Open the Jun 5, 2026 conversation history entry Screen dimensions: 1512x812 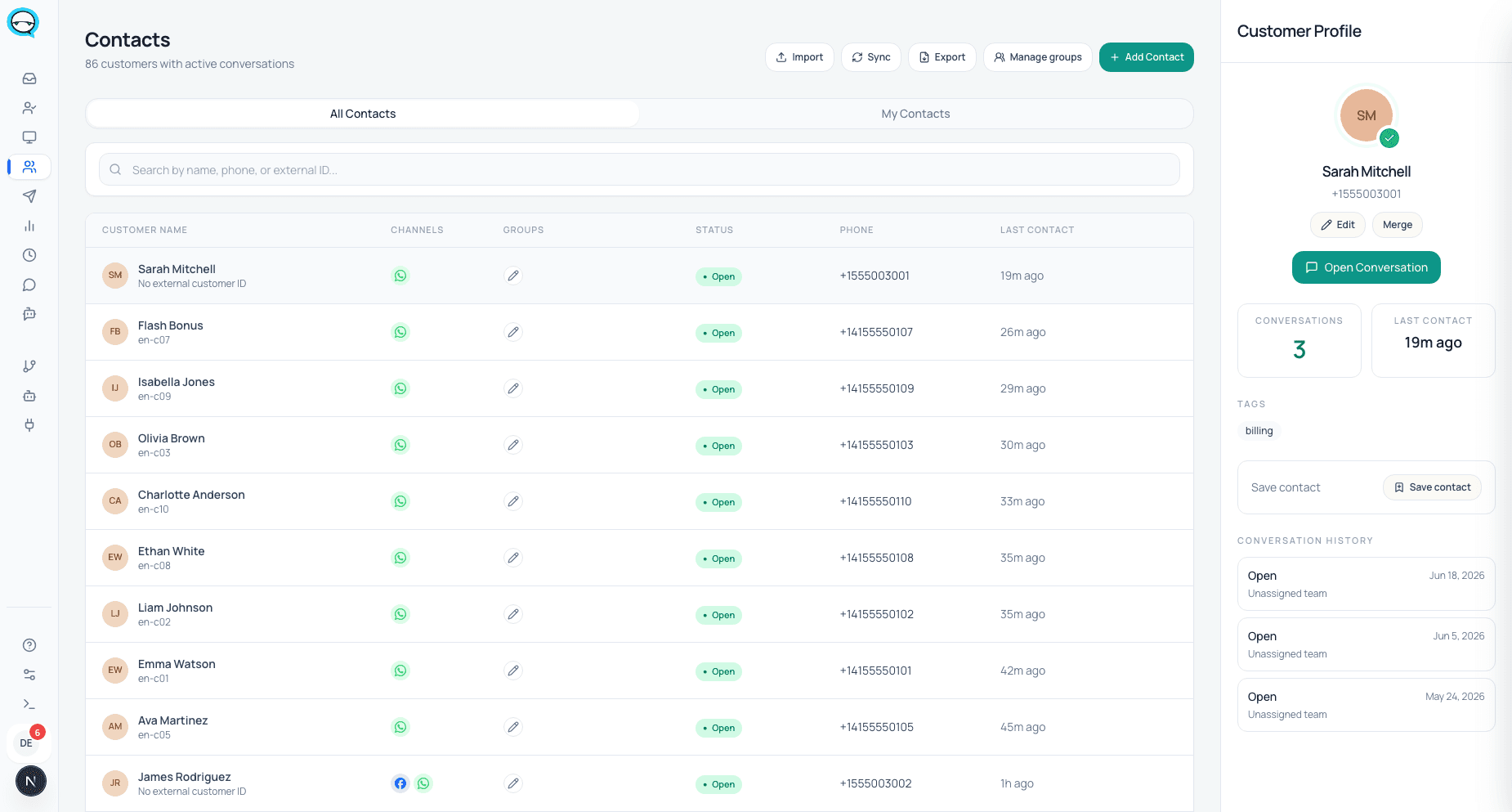(1367, 644)
